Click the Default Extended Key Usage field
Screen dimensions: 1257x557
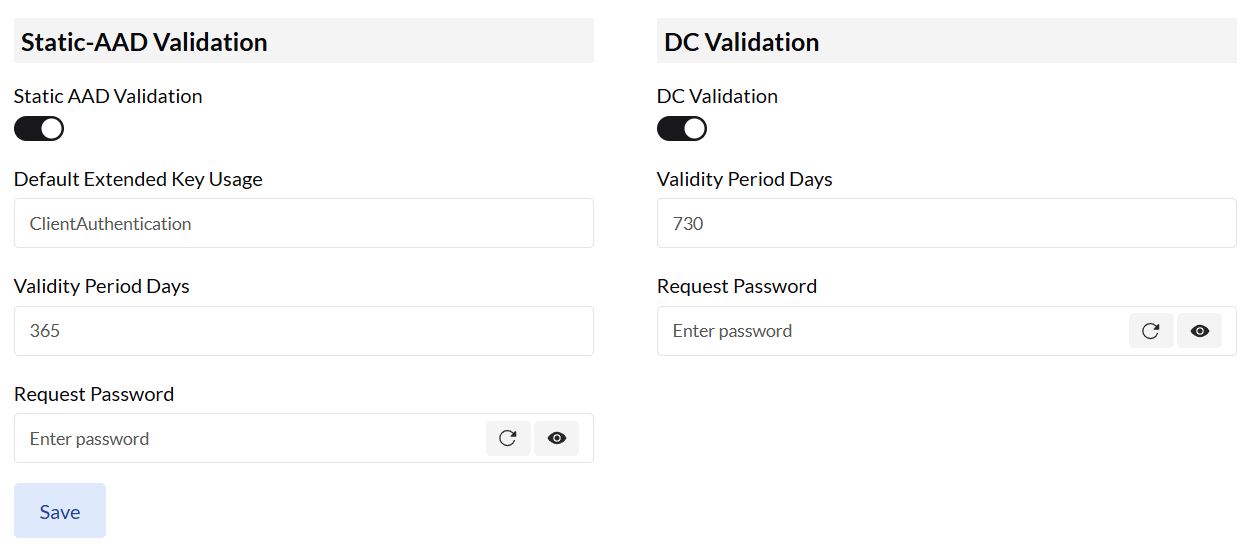(x=303, y=223)
